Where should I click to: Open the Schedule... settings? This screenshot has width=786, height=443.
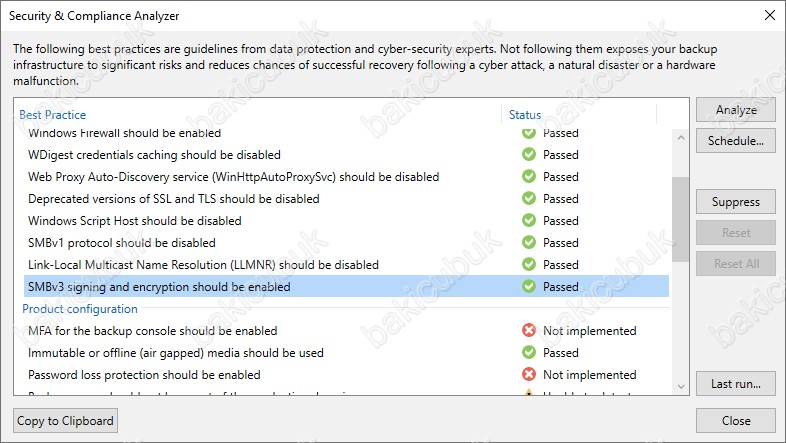[x=735, y=141]
